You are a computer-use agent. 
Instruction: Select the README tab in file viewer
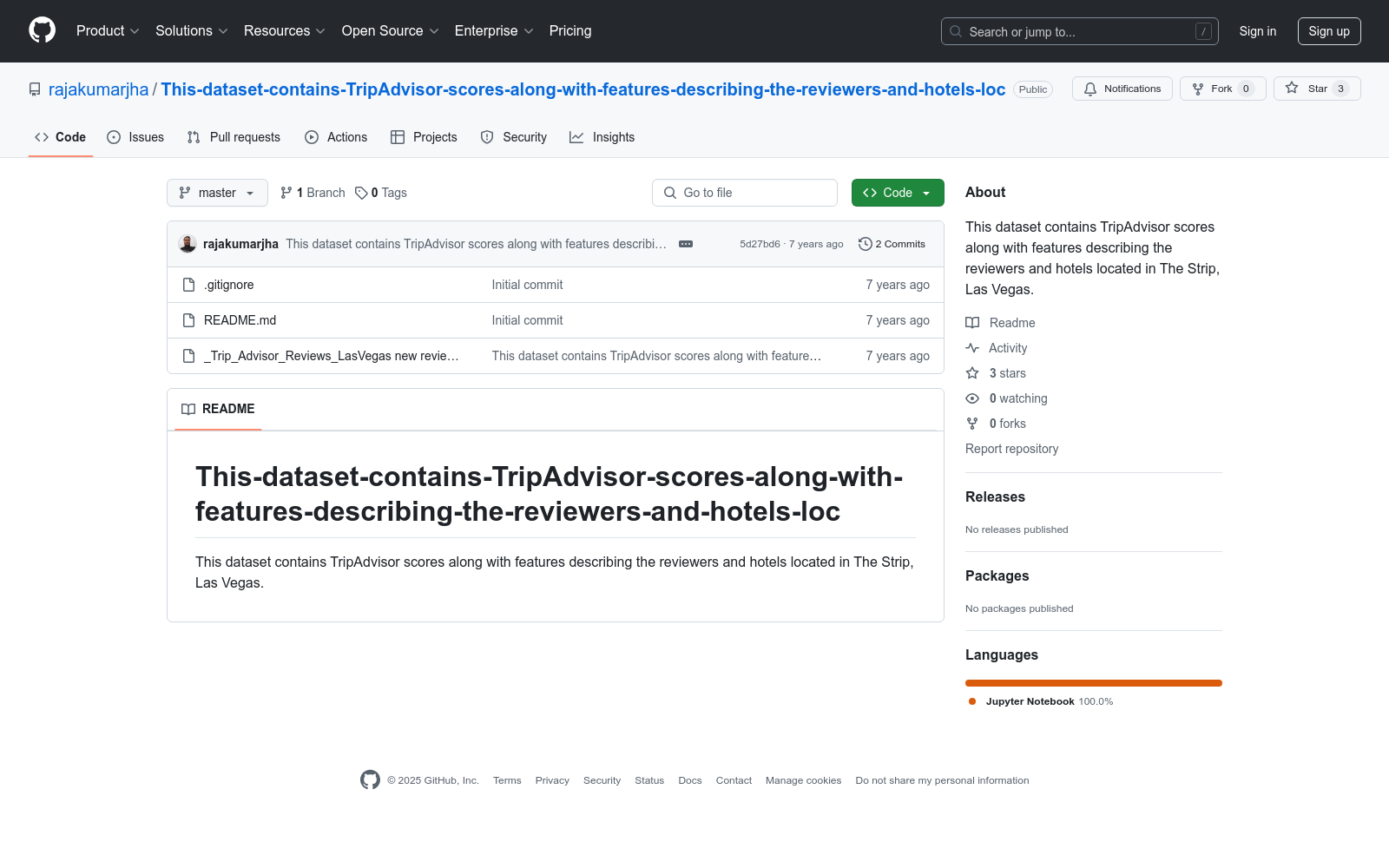[218, 409]
